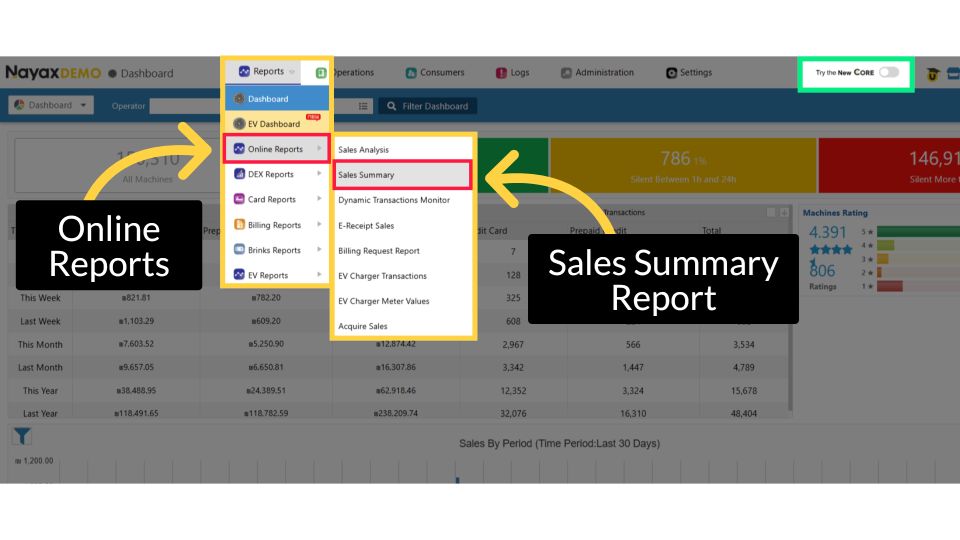Open the Administration menu
The image size is (960, 540).
(x=598, y=72)
